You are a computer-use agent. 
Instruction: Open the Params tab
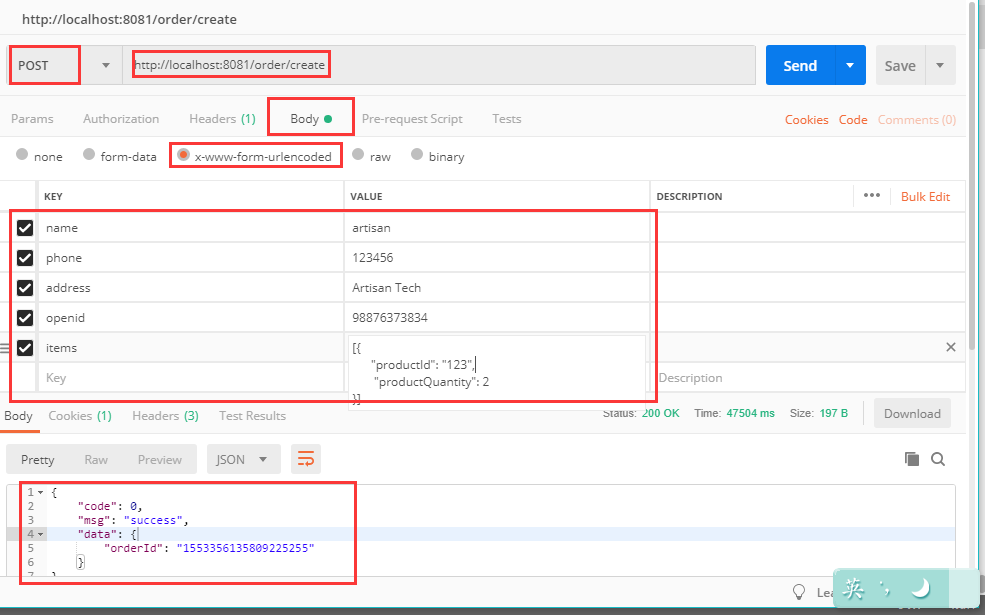coord(32,119)
